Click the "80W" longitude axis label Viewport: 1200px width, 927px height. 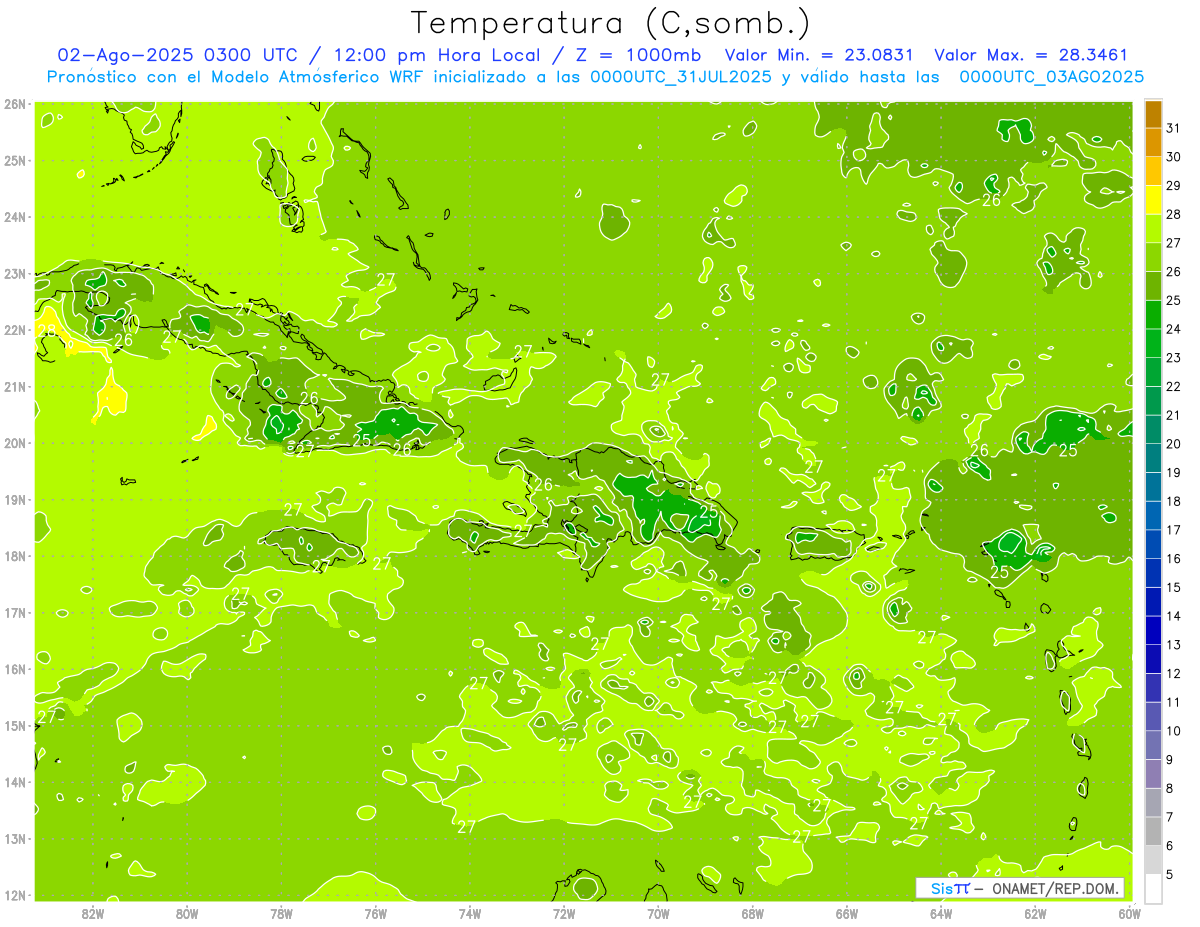(x=187, y=913)
